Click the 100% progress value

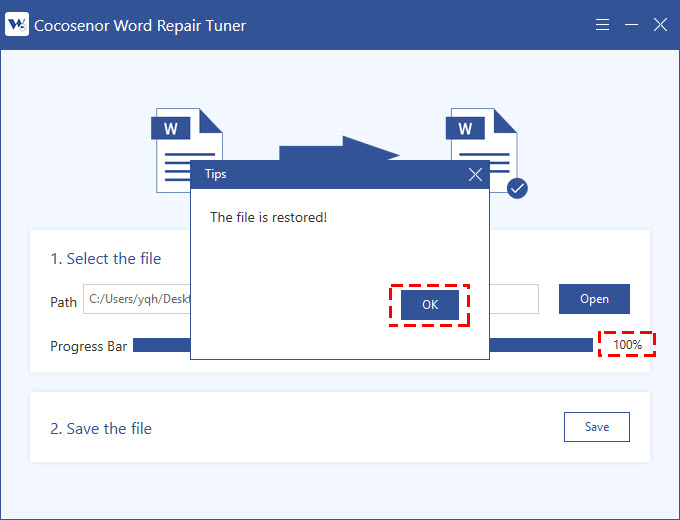(x=627, y=345)
